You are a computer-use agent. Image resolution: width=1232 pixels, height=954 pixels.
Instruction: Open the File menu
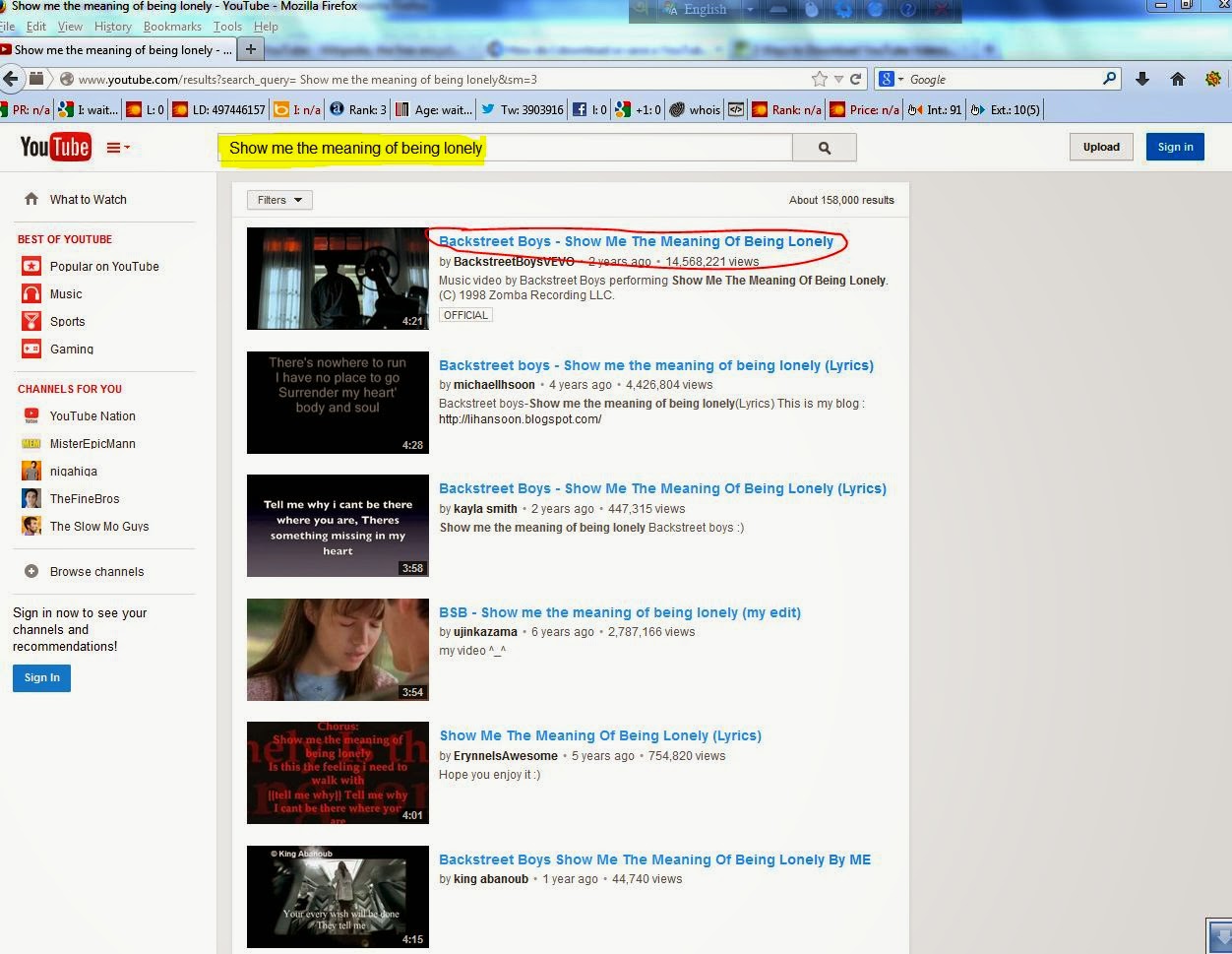point(8,27)
